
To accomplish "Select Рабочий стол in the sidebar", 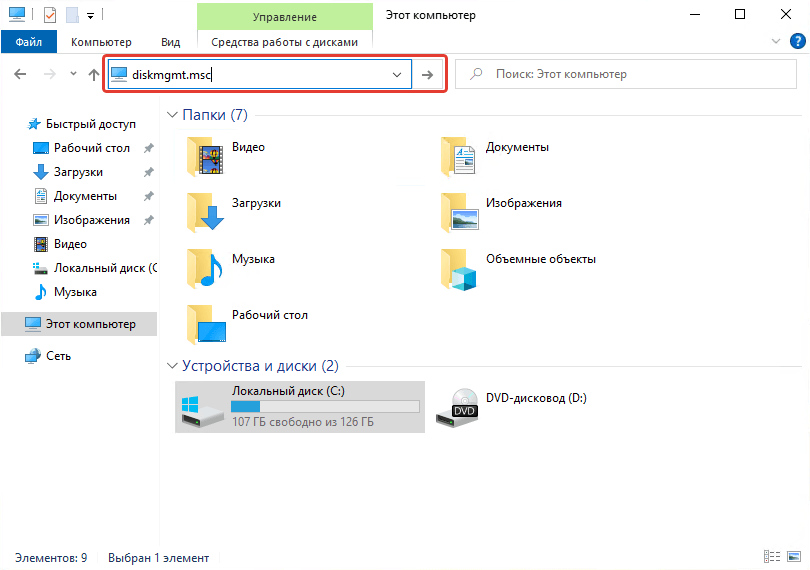I will coord(81,148).
